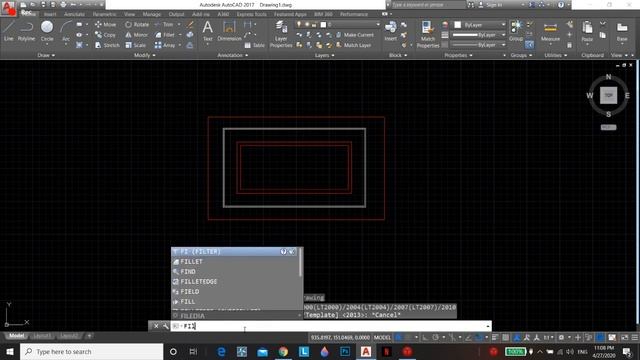This screenshot has height=360, width=640.
Task: Open Layer Properties manager
Action: tap(281, 34)
